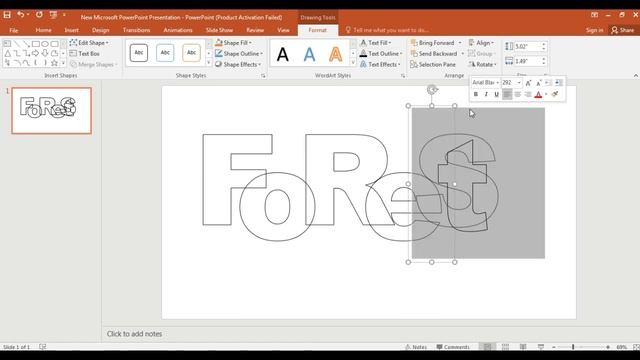
Task: Pick the oval shape in shapes gallery
Action: pos(45,44)
